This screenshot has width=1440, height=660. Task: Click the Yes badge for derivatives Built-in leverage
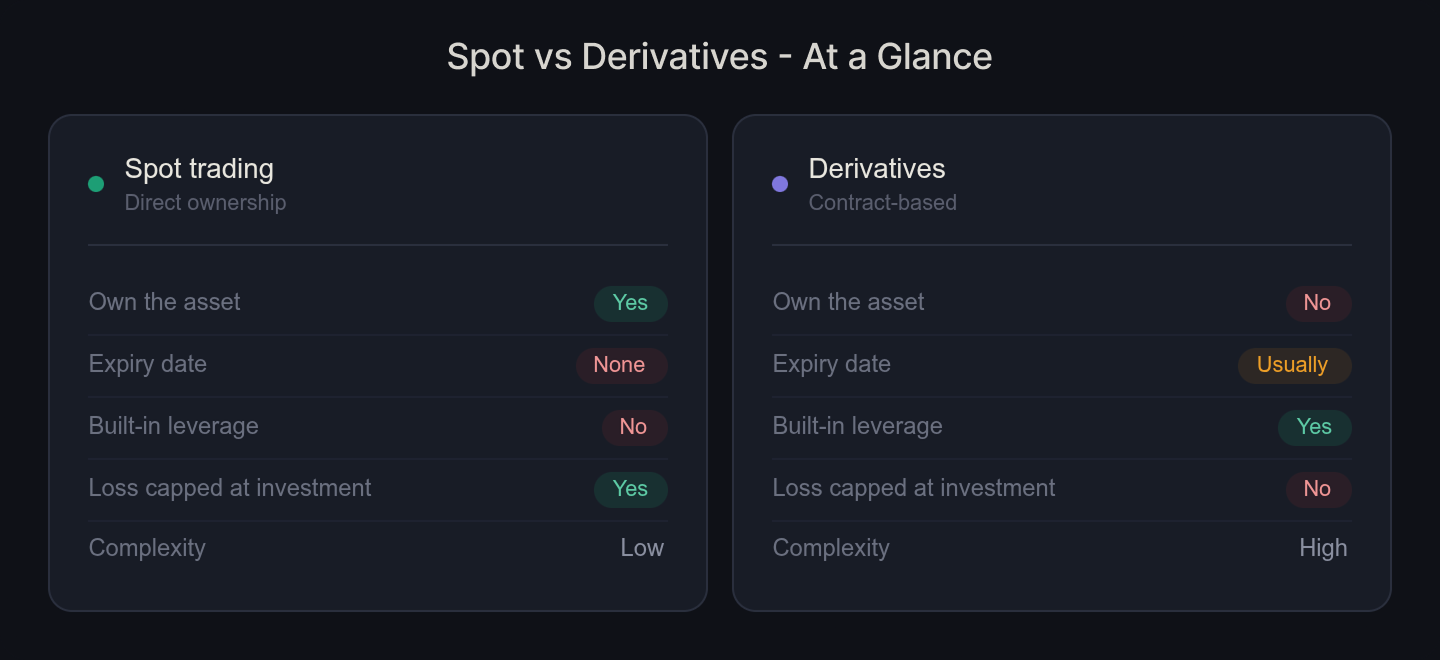pyautogui.click(x=1314, y=427)
